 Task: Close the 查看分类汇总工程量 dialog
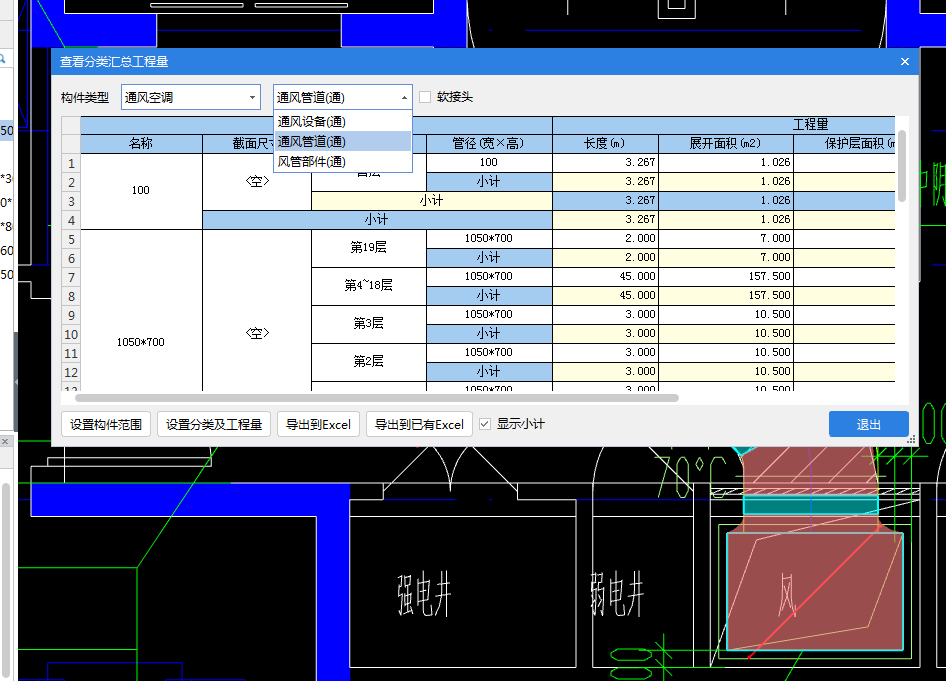(904, 62)
